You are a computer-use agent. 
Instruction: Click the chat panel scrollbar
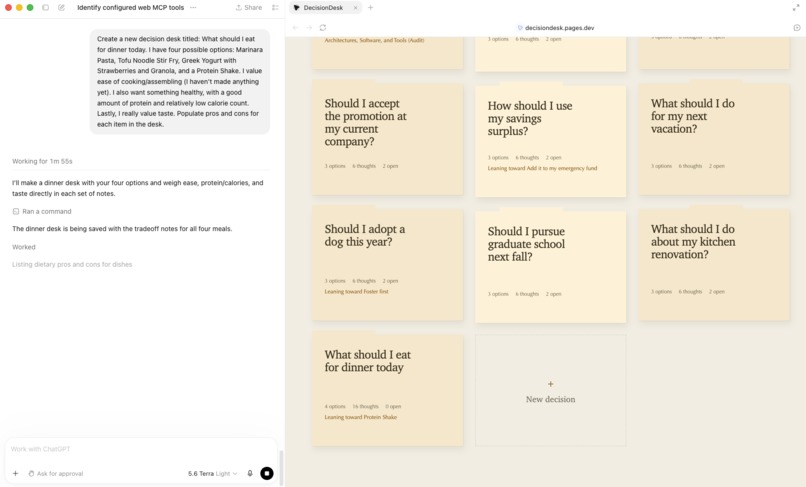pos(281,467)
